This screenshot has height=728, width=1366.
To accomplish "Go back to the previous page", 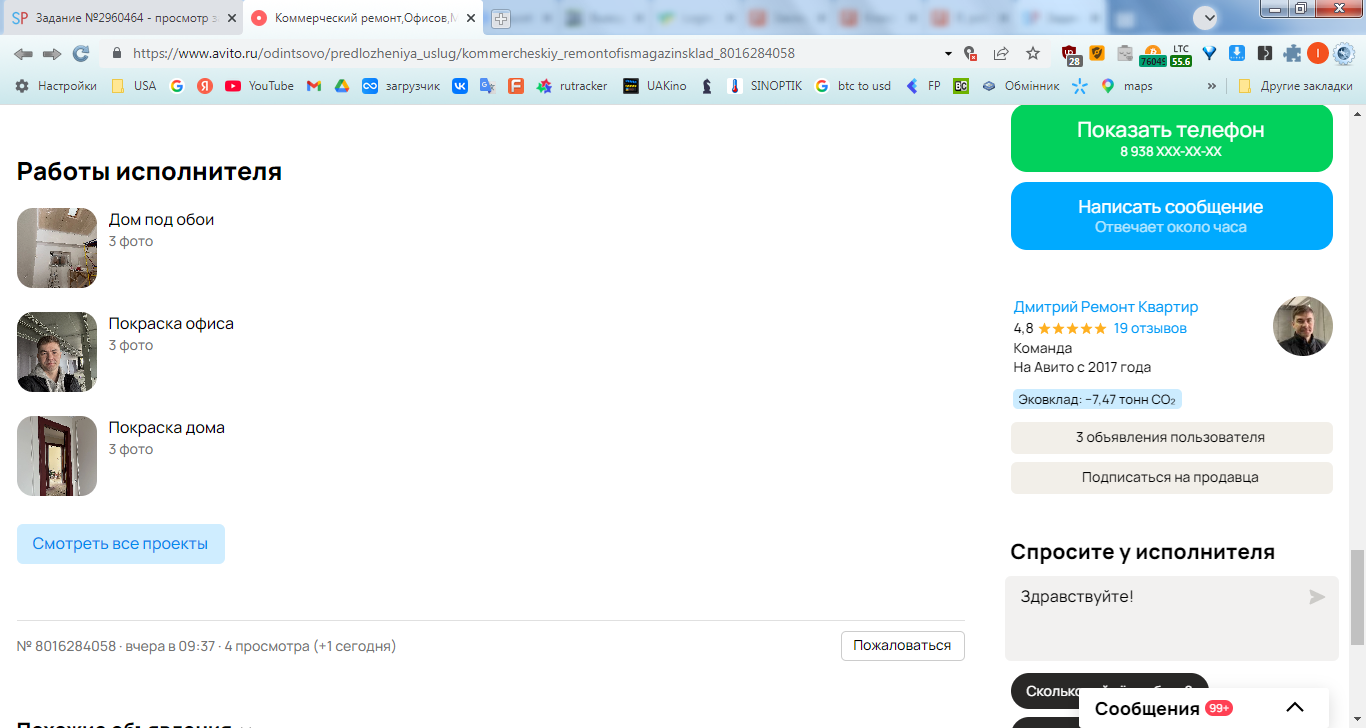I will [x=23, y=53].
